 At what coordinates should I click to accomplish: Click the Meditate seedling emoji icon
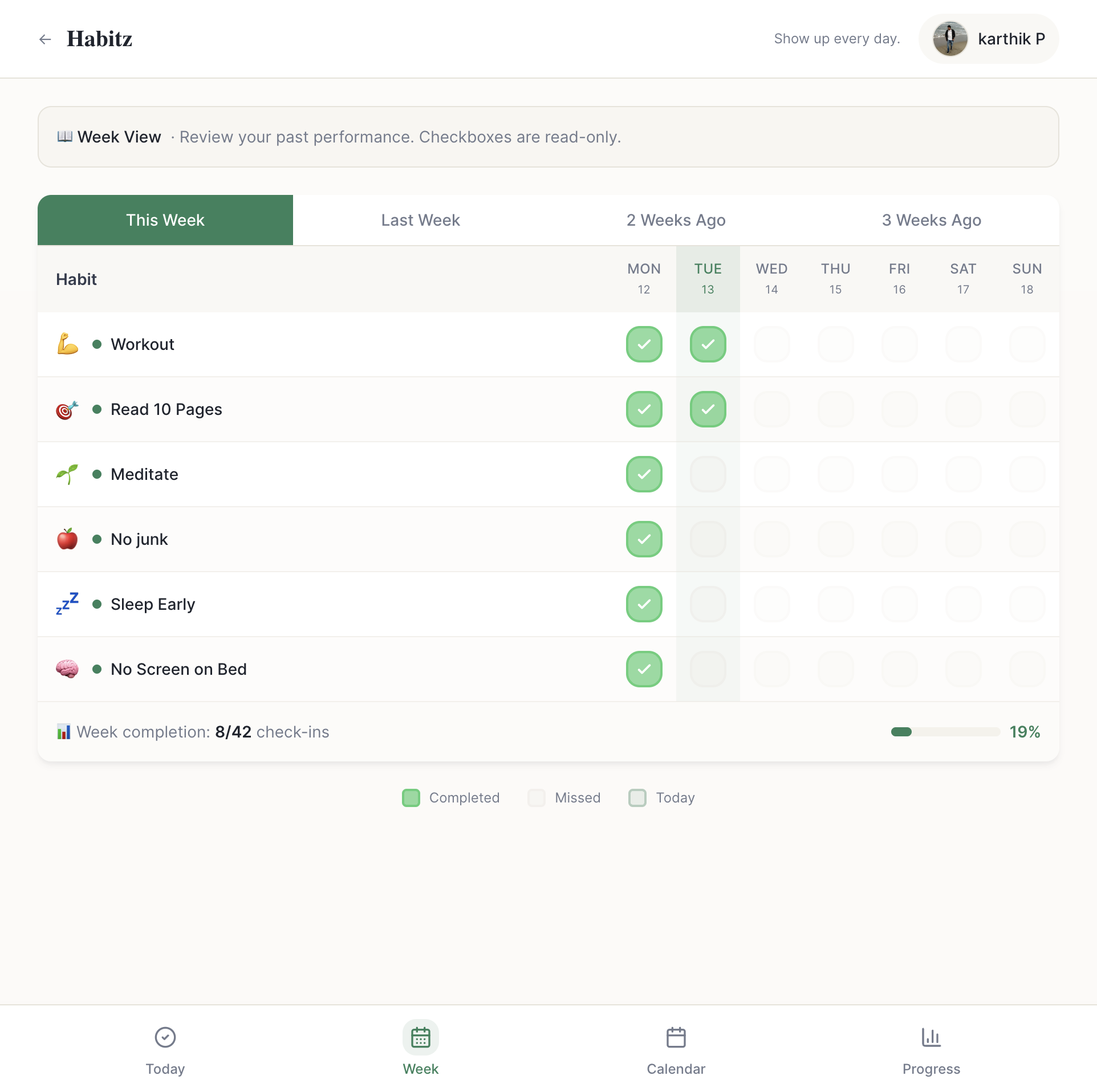coord(67,474)
